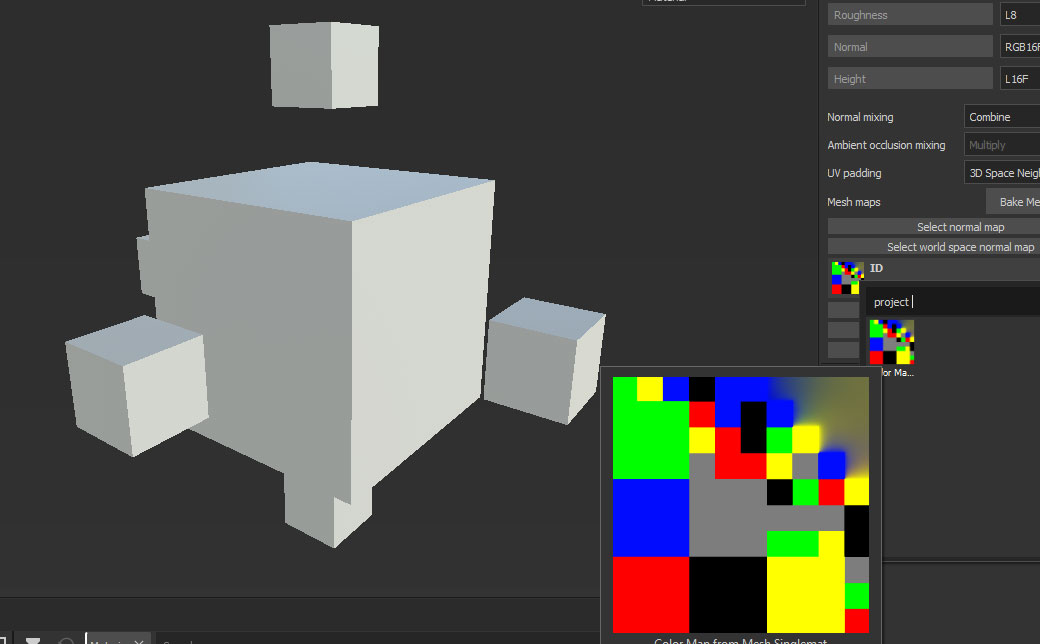Click the small cube floating above the large cube
1040x644 pixels.
click(x=324, y=64)
